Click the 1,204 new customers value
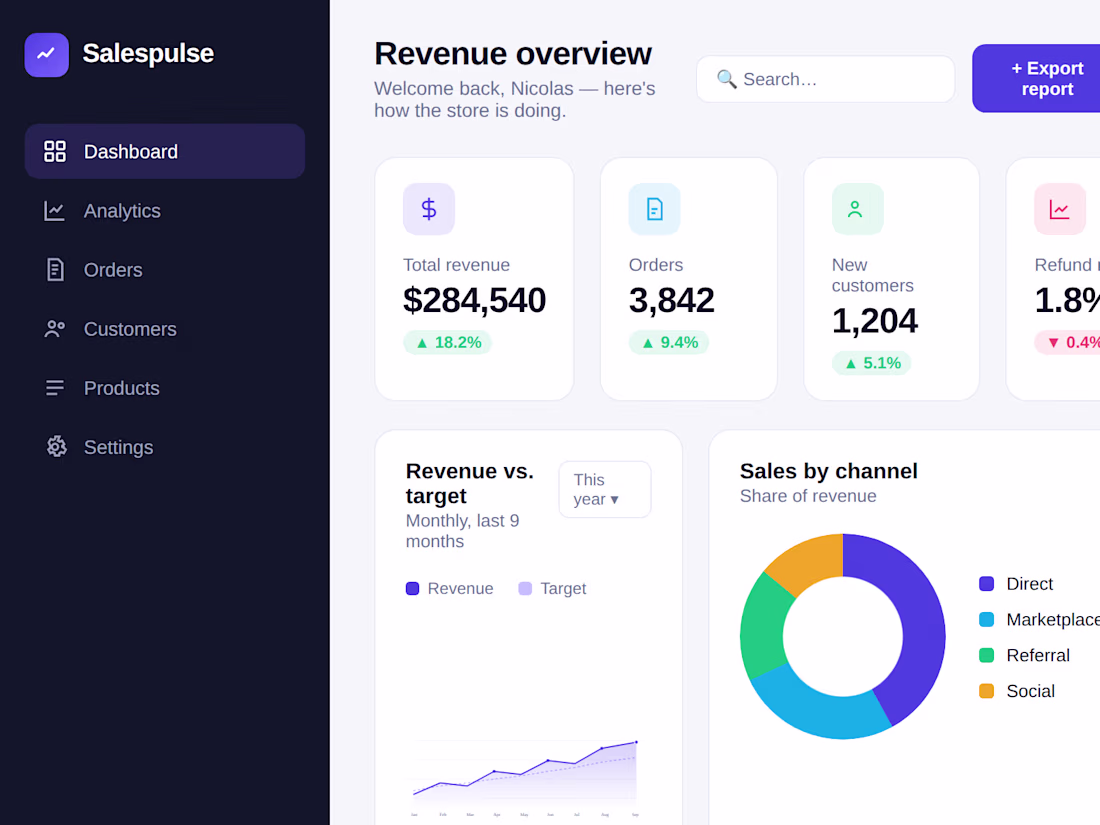This screenshot has width=1100, height=825. (874, 321)
